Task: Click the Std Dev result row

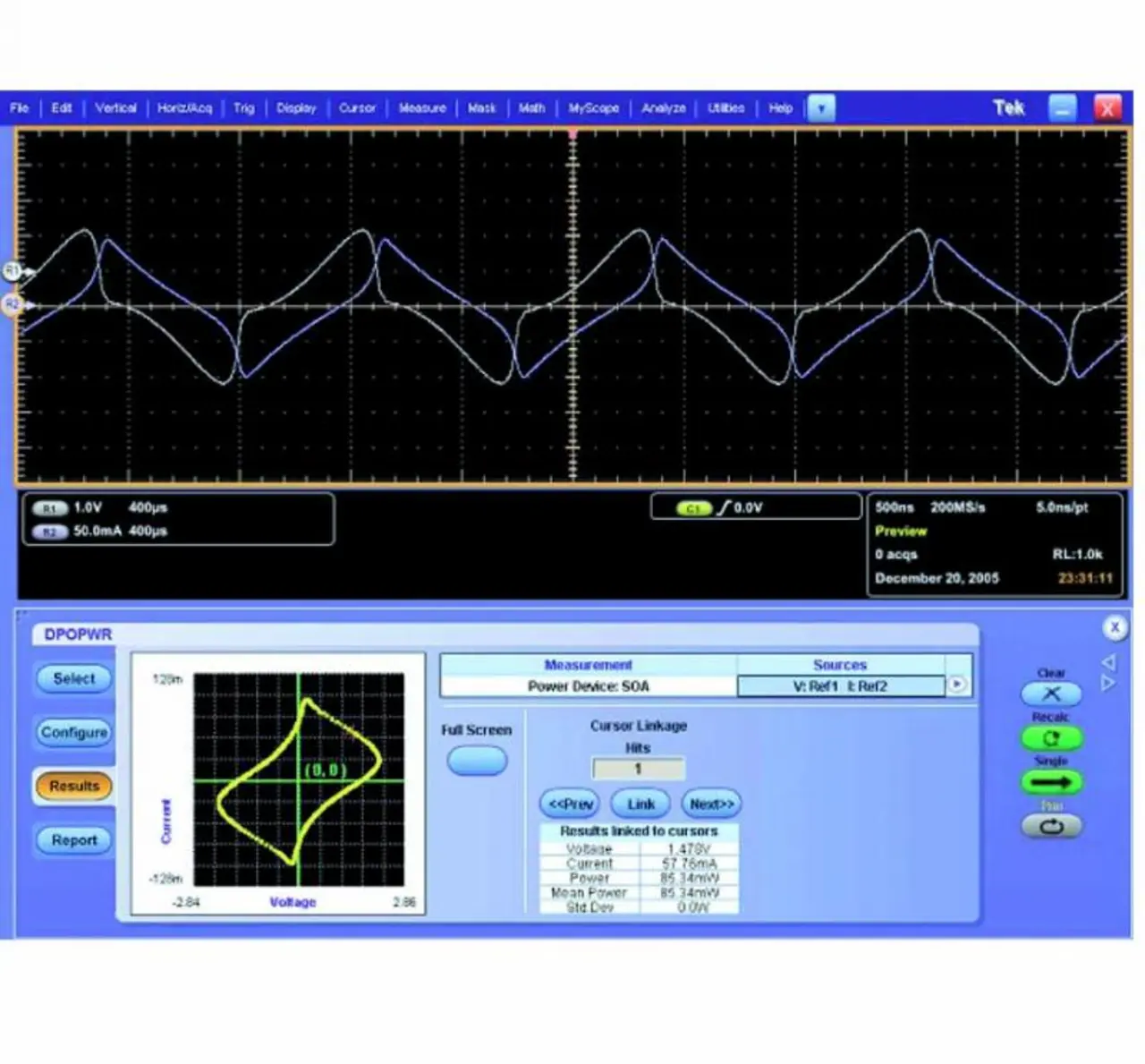Action: [x=640, y=907]
